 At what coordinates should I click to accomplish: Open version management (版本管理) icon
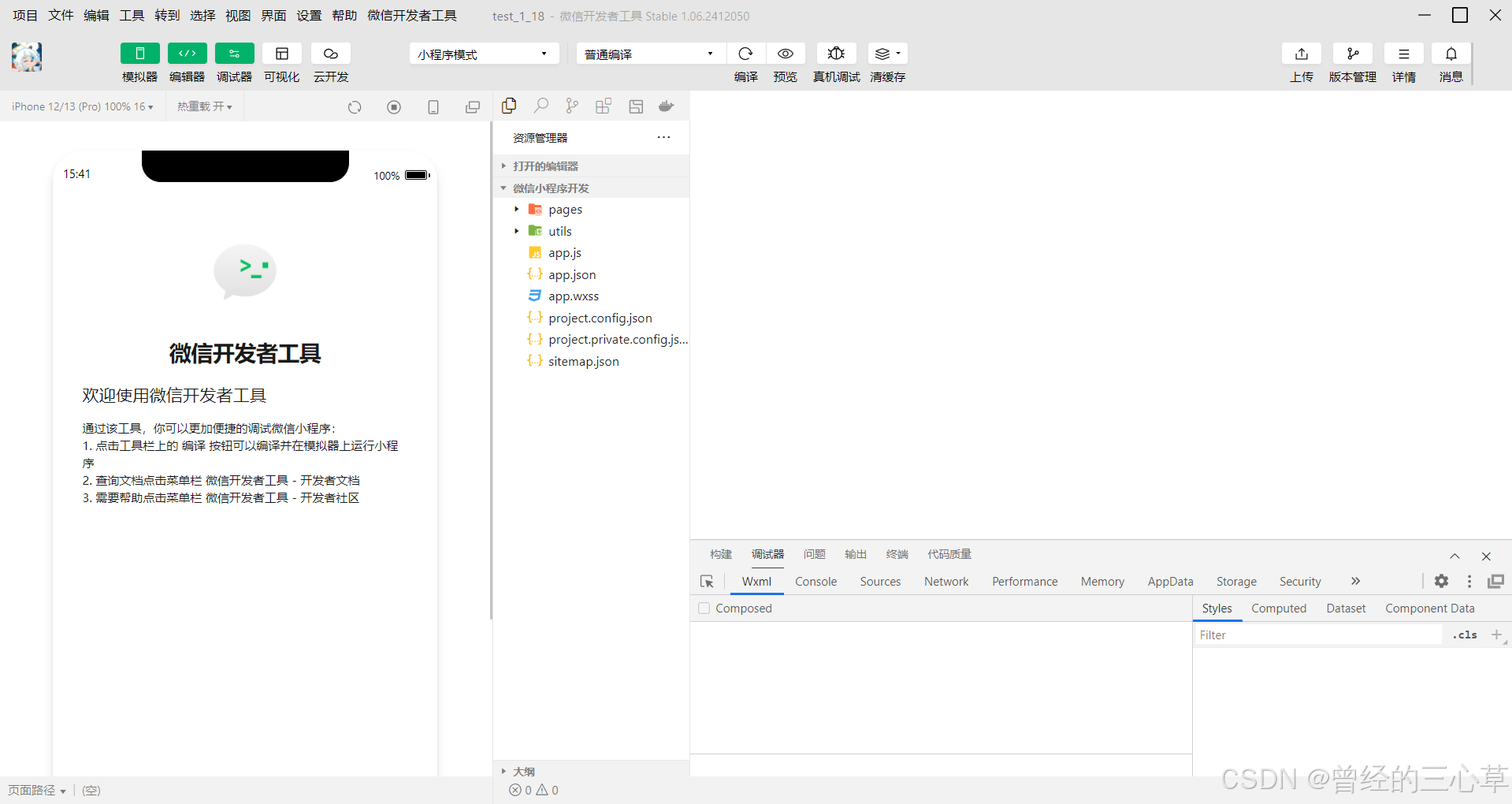pyautogui.click(x=1353, y=54)
